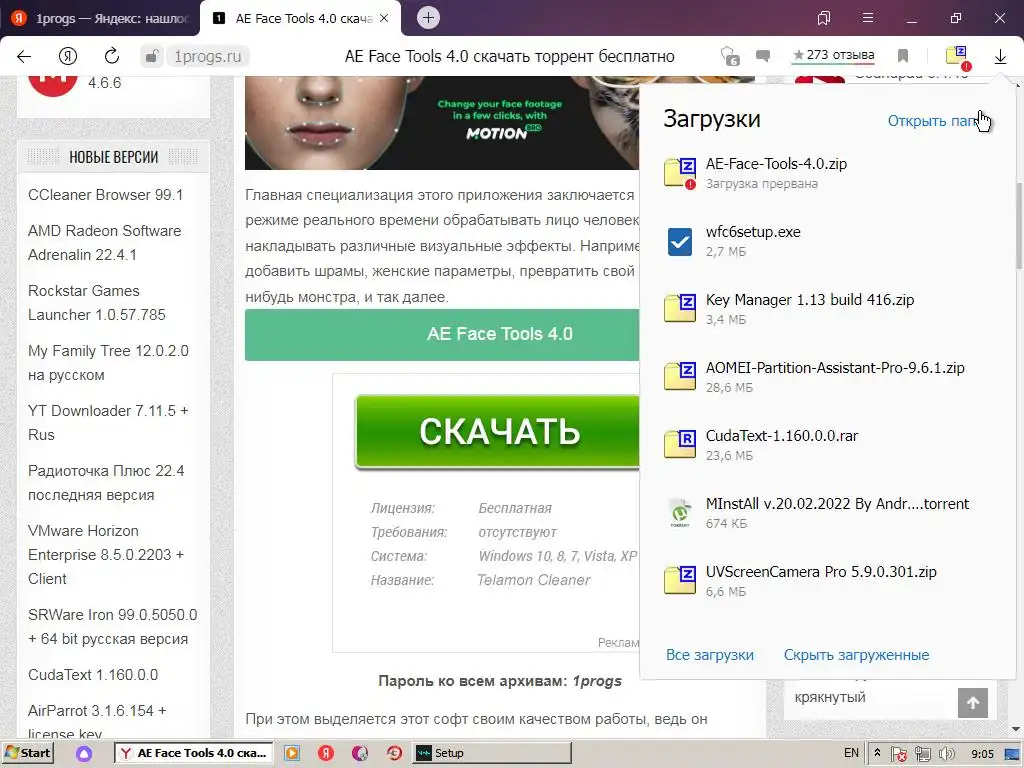The height and width of the screenshot is (768, 1024).
Task: Click the CudaText-1.160.0.0.rar archive icon
Action: tap(680, 445)
